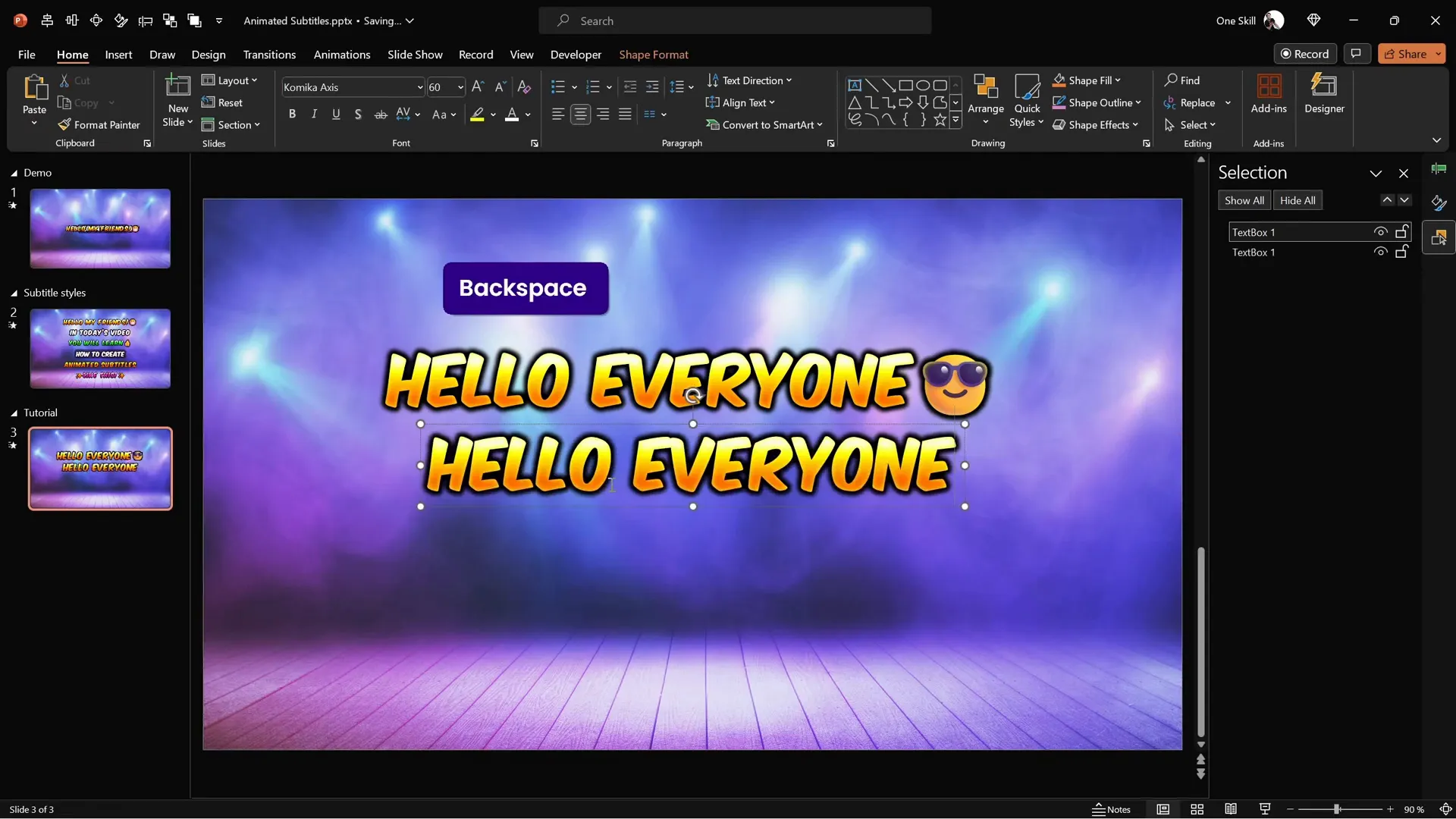Click the Hide All button
Viewport: 1456px width, 819px height.
coord(1298,200)
